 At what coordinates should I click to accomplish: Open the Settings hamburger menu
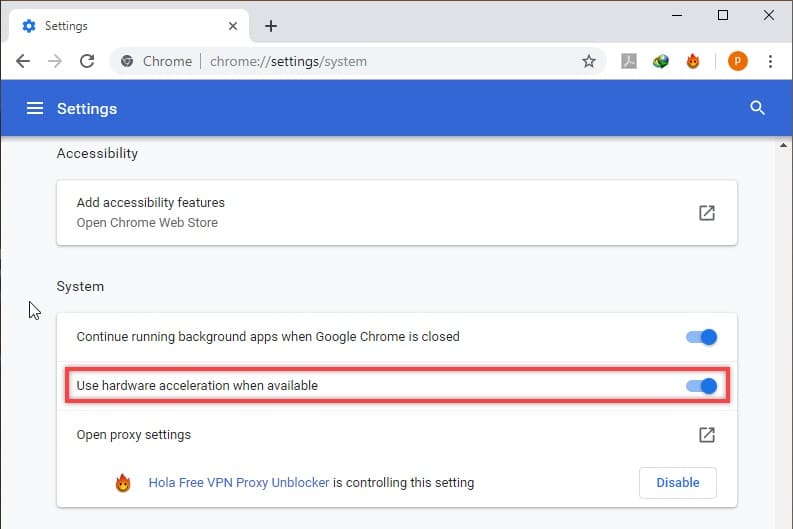pyautogui.click(x=34, y=108)
